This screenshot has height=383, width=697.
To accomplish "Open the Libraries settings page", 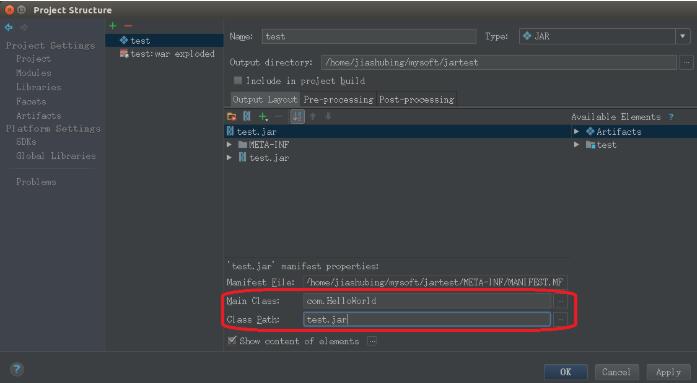I will click(x=39, y=87).
